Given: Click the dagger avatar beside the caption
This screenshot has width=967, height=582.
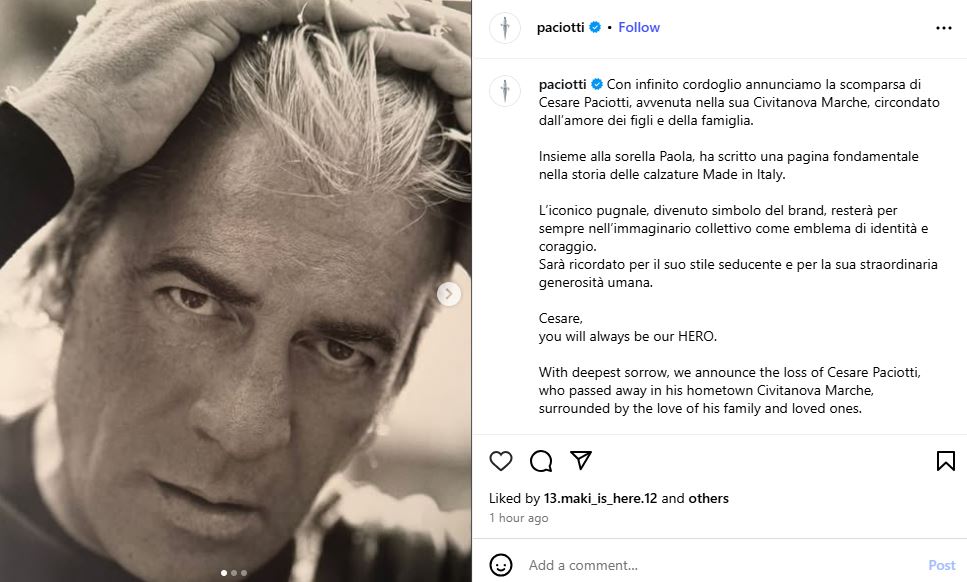Looking at the screenshot, I should (x=505, y=91).
